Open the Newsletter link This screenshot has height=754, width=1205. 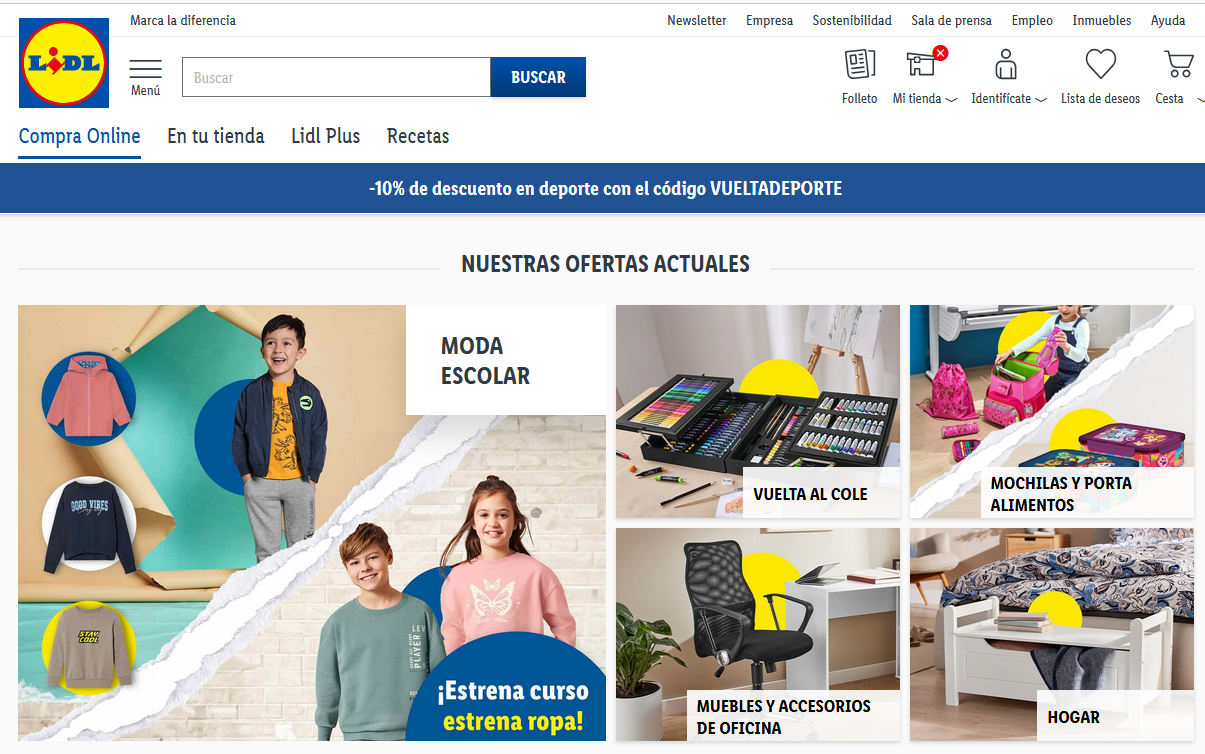click(x=697, y=20)
